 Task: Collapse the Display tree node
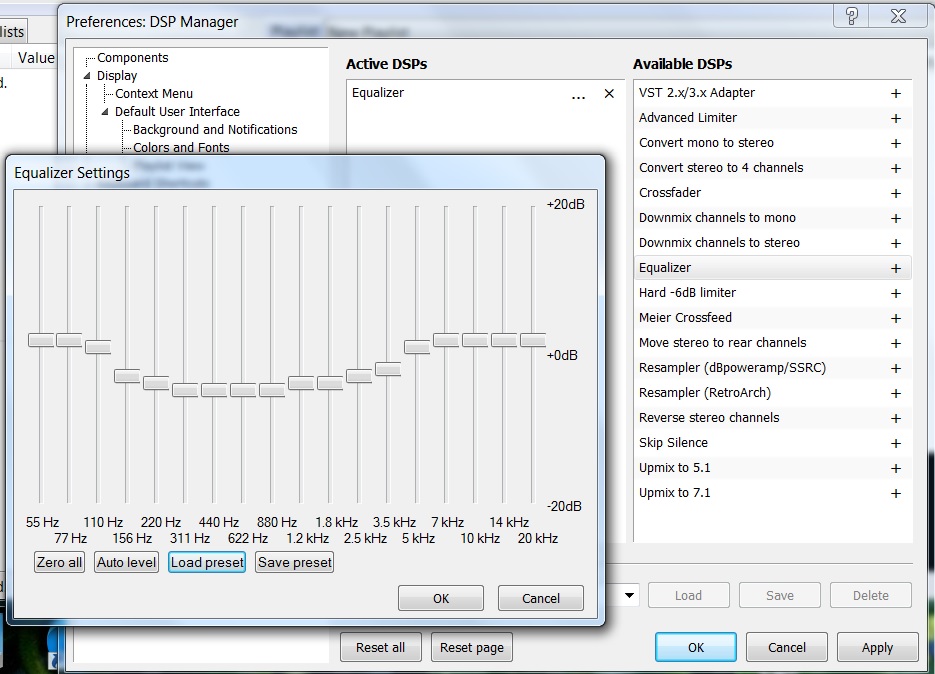(87, 76)
